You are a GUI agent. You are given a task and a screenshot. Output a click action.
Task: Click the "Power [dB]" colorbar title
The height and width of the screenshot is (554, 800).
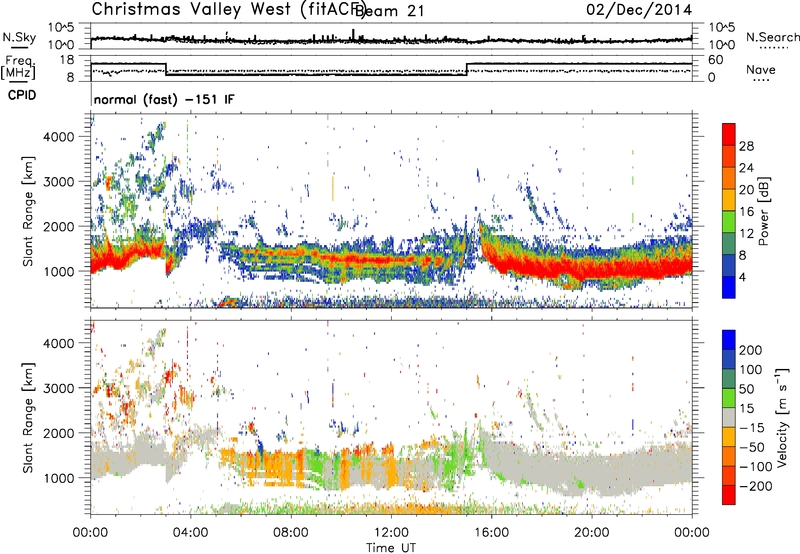coord(763,211)
